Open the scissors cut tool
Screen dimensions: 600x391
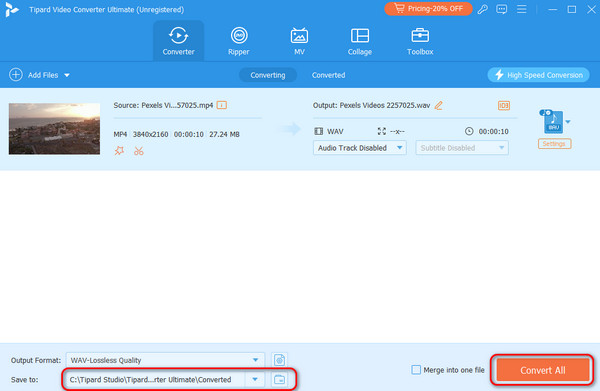[139, 151]
